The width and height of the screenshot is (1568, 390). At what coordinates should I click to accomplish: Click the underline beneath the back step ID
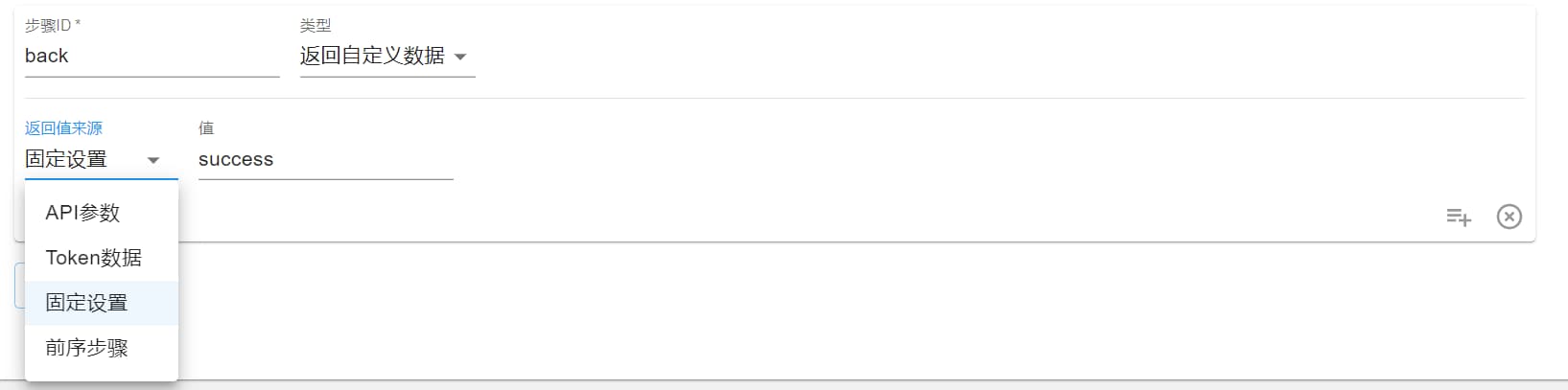pyautogui.click(x=152, y=77)
